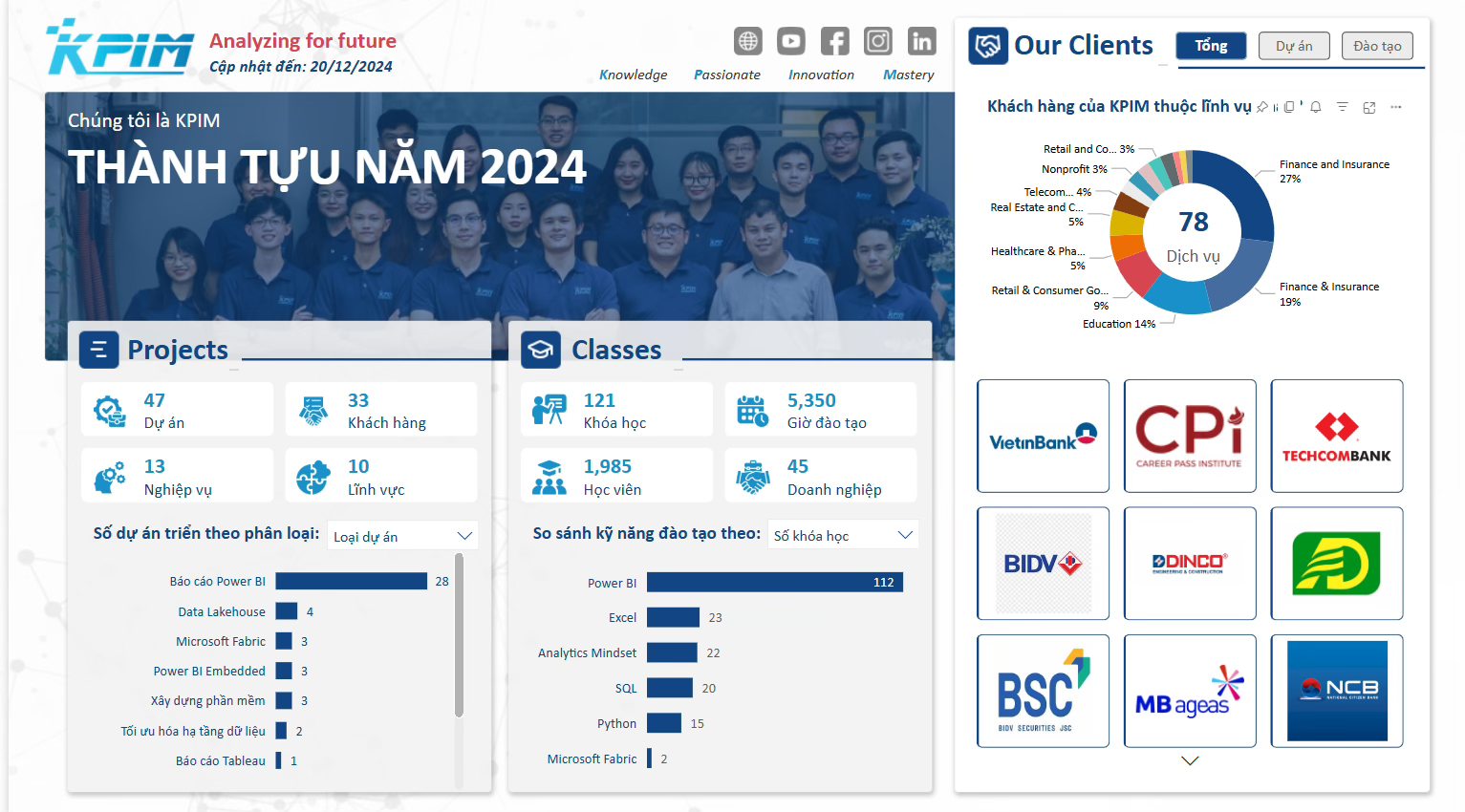This screenshot has width=1465, height=812.
Task: Open focus mode for the donut chart
Action: pos(1369,107)
